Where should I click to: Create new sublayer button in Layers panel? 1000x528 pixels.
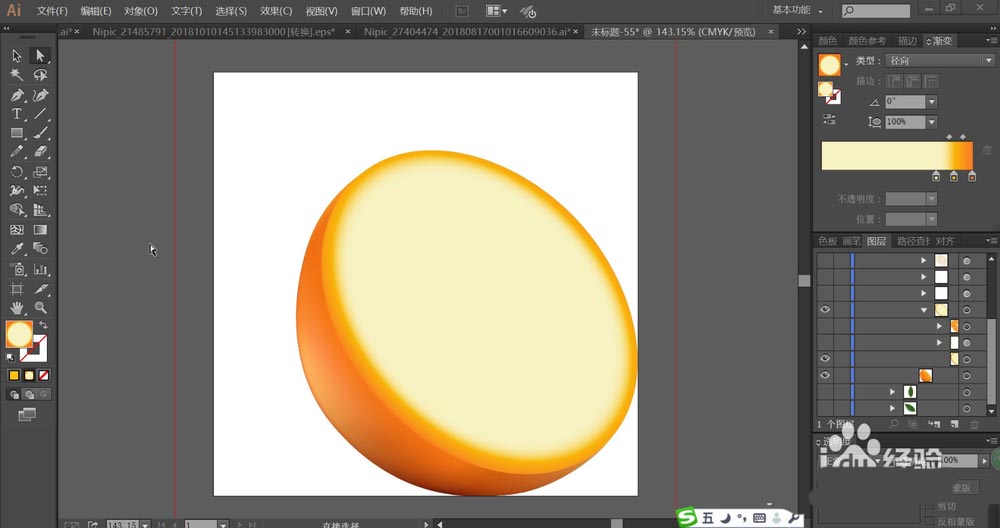(x=934, y=424)
